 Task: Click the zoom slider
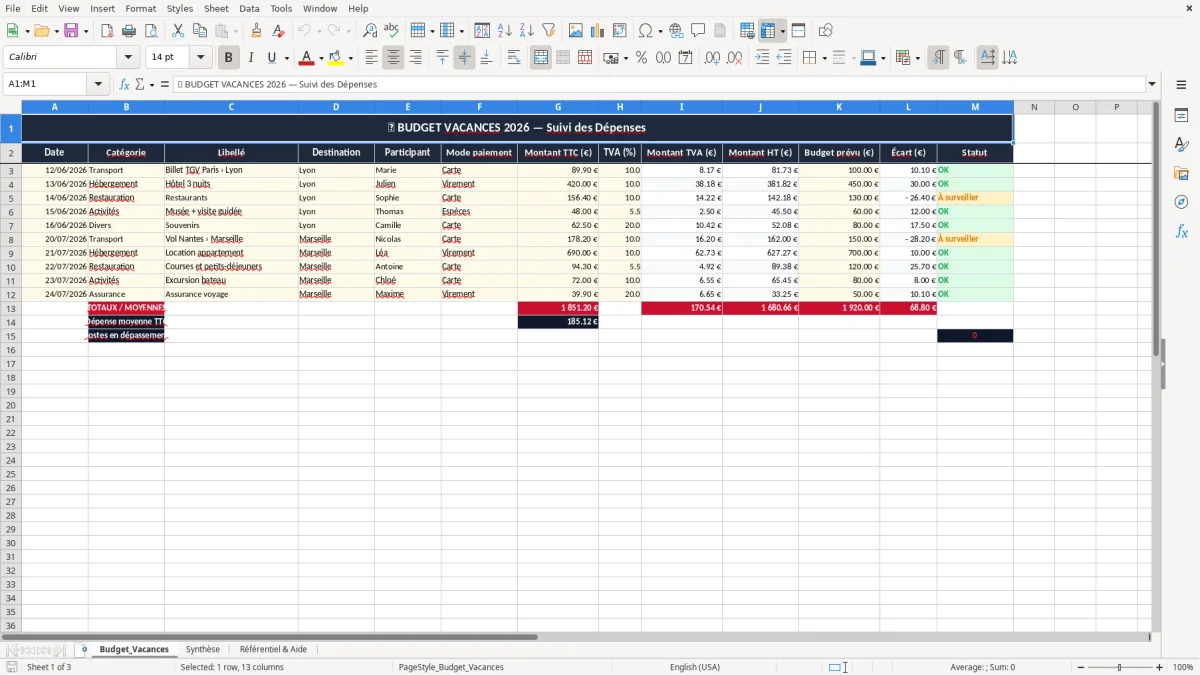point(1120,667)
